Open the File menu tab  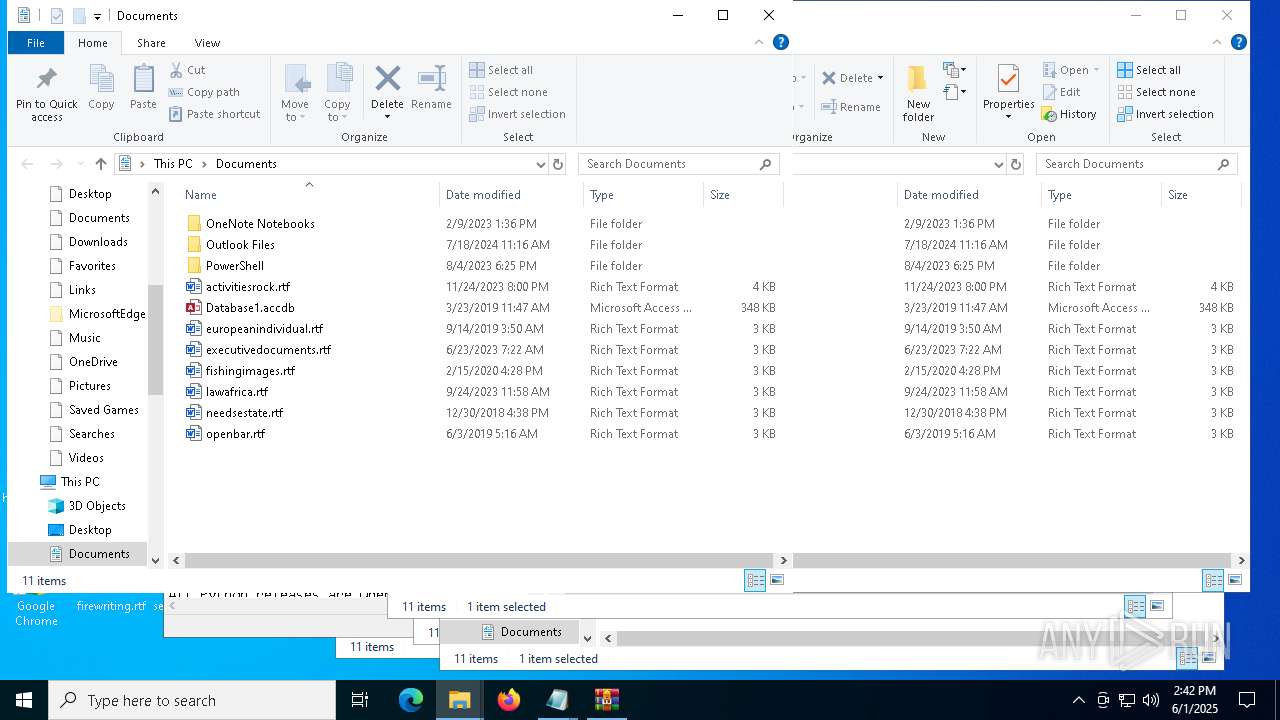pyautogui.click(x=36, y=43)
